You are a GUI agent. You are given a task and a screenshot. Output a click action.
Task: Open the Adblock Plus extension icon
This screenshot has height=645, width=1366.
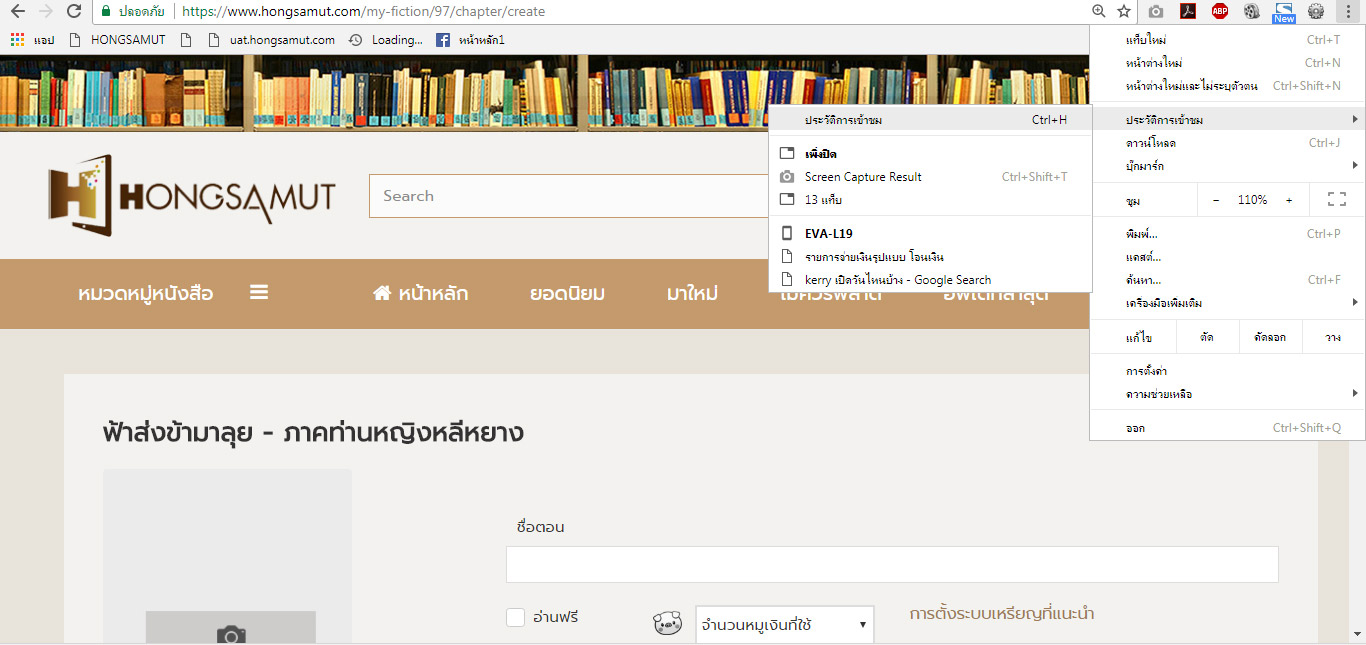point(1219,11)
